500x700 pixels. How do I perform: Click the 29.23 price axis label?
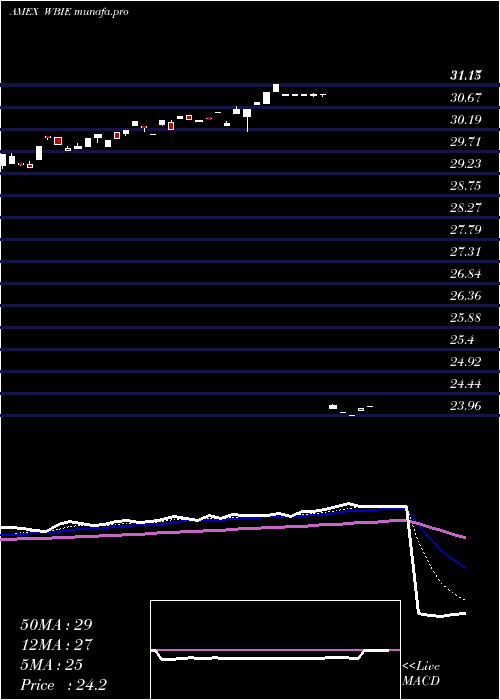click(466, 164)
